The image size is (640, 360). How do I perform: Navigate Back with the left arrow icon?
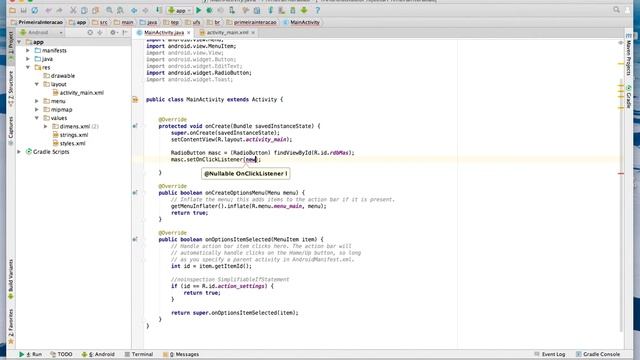pyautogui.click(x=134, y=10)
